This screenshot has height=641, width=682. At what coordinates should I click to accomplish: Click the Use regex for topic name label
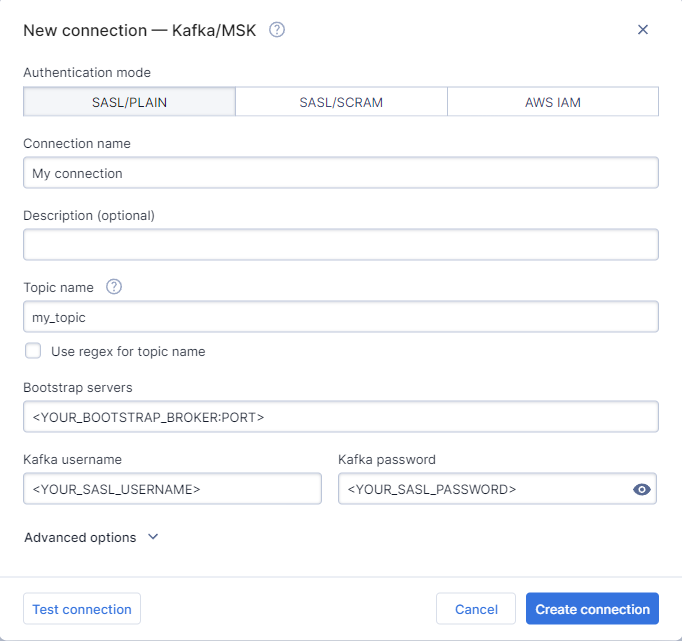coord(128,351)
